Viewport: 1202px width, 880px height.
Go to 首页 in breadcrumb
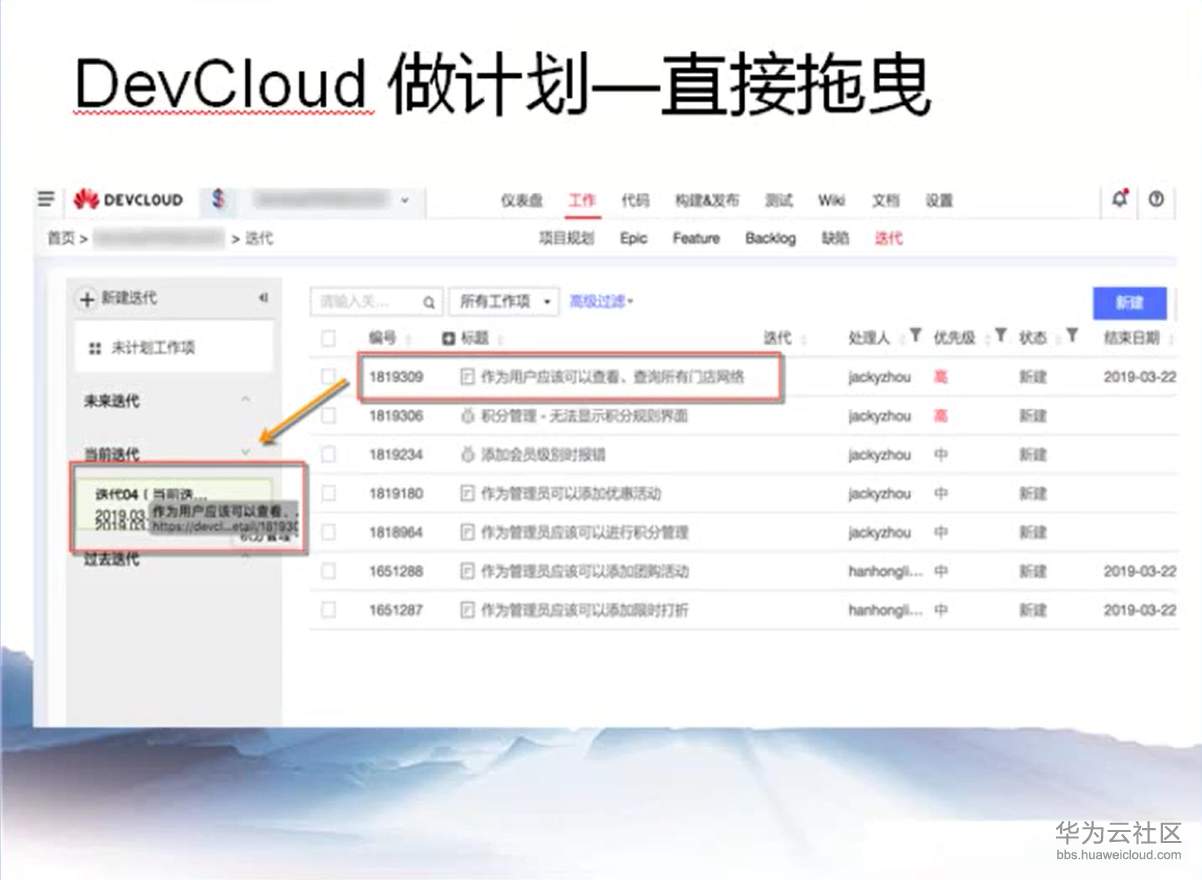pos(61,238)
